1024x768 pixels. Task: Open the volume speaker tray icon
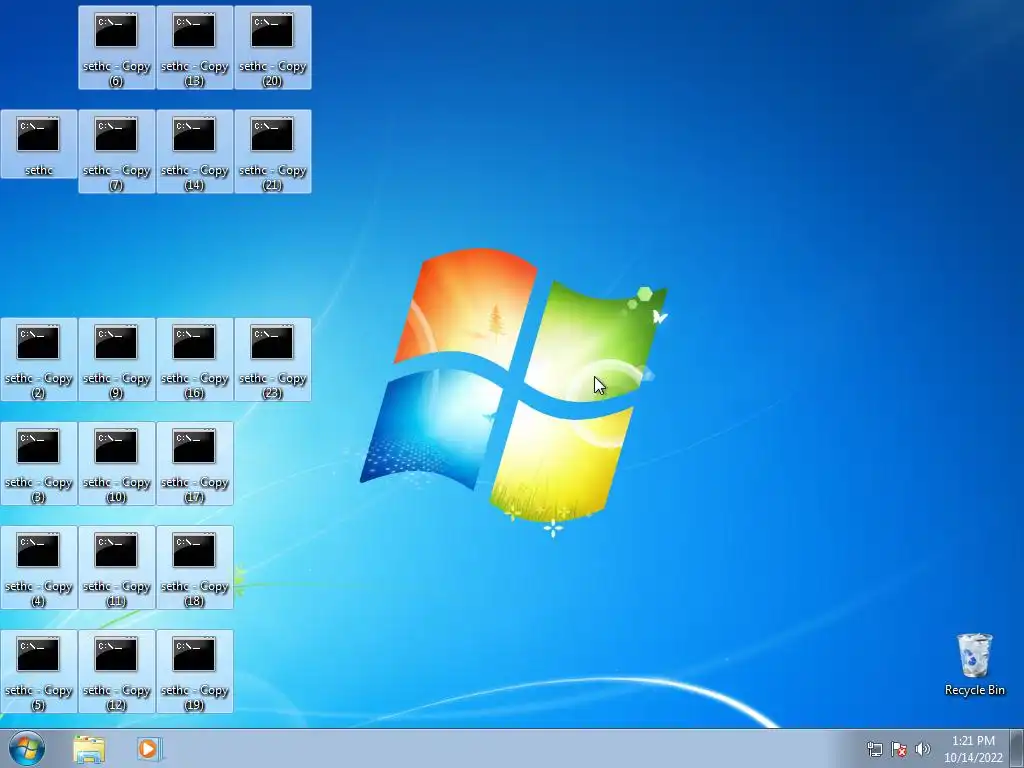coord(922,750)
